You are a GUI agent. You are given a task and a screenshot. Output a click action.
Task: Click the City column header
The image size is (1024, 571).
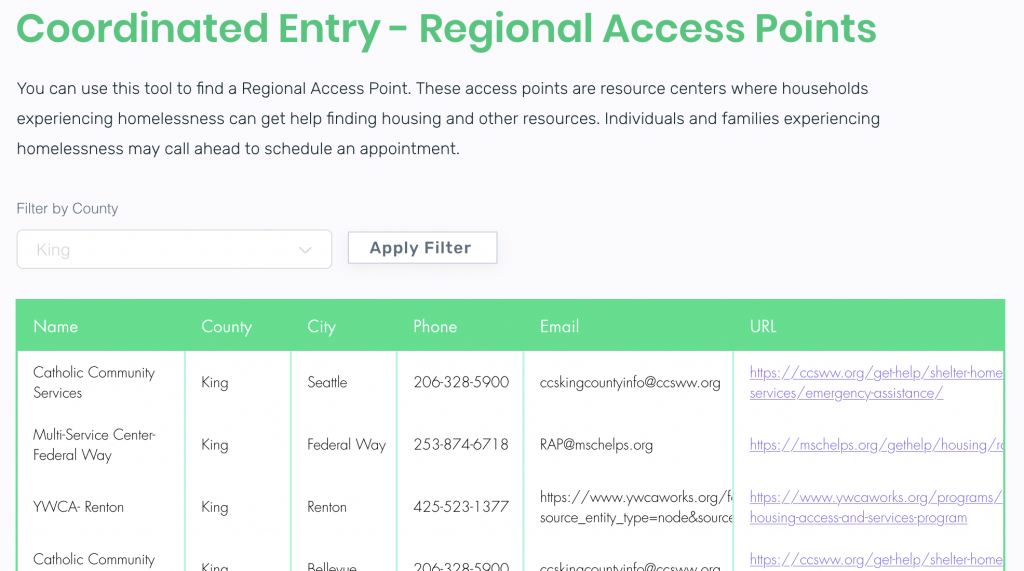pyautogui.click(x=321, y=327)
